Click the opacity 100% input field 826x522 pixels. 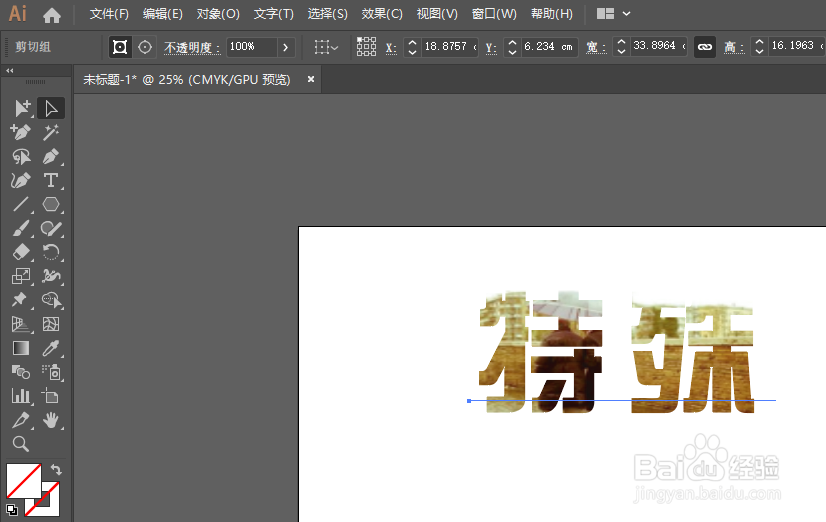252,47
